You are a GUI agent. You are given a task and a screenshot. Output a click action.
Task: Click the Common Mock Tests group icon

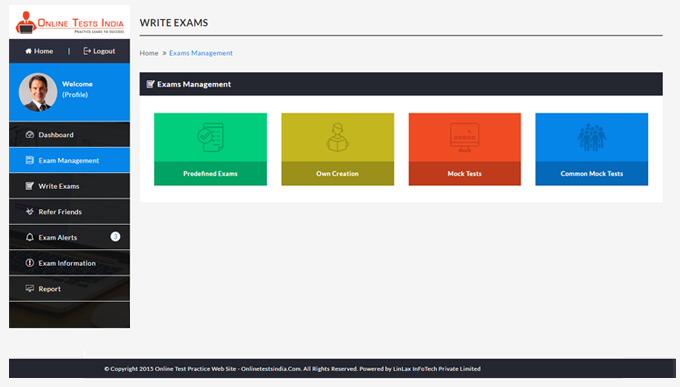coord(592,137)
